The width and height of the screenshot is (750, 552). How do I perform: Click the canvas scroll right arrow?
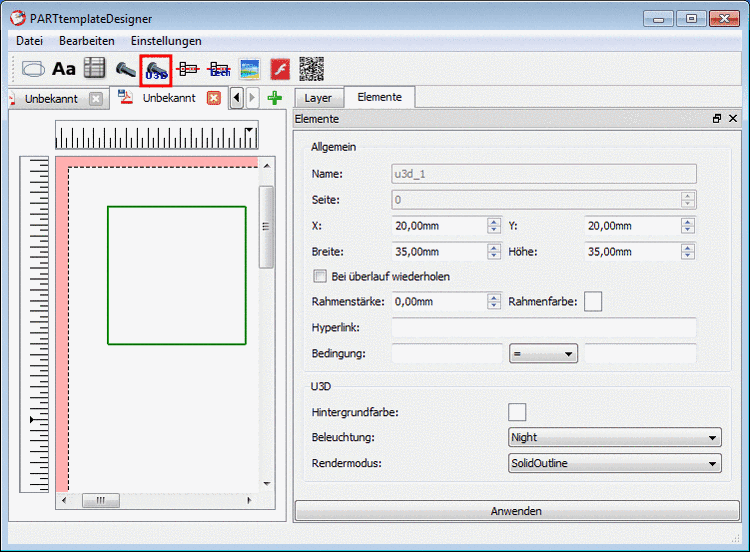pos(249,500)
